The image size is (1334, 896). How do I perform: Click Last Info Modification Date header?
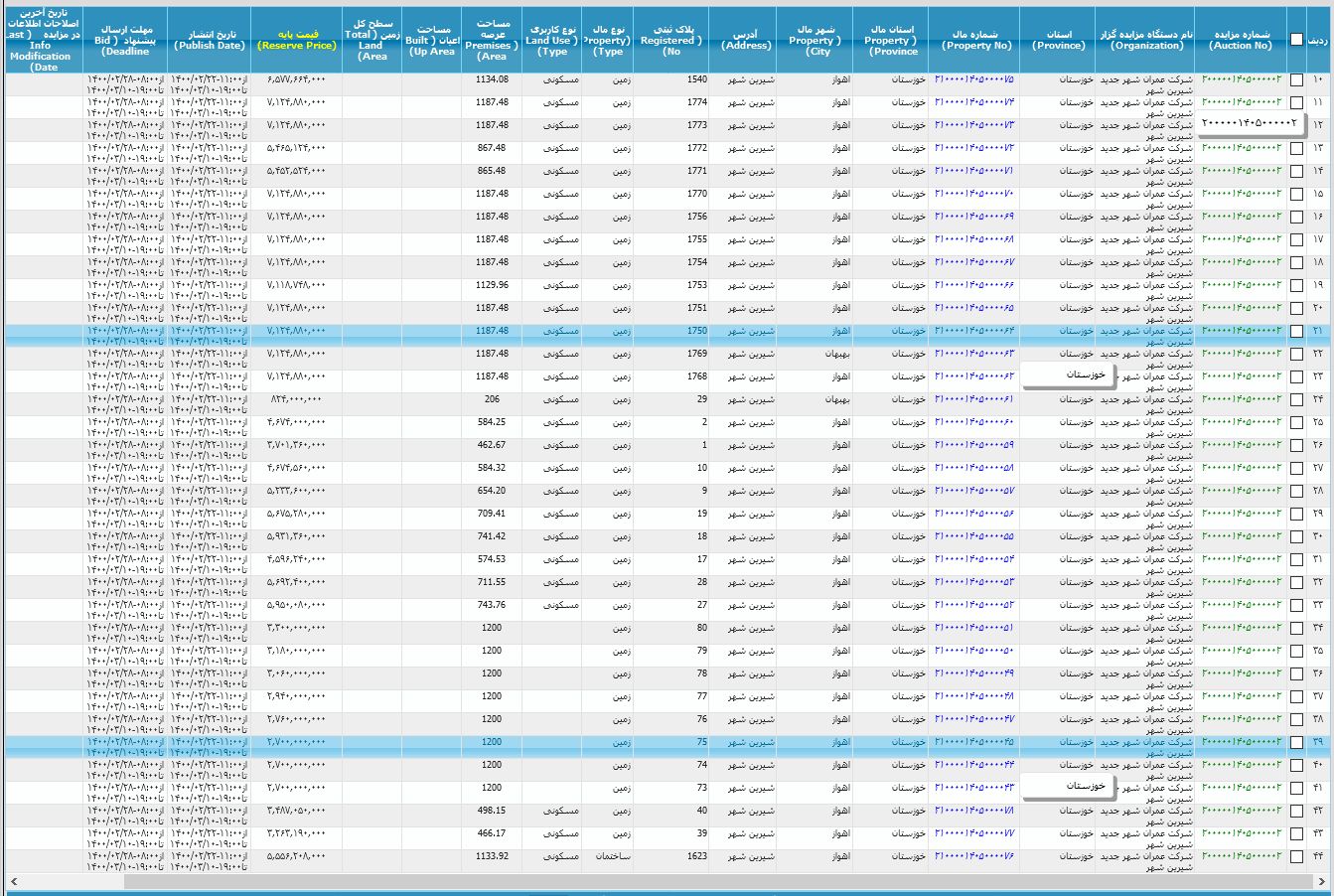44,40
